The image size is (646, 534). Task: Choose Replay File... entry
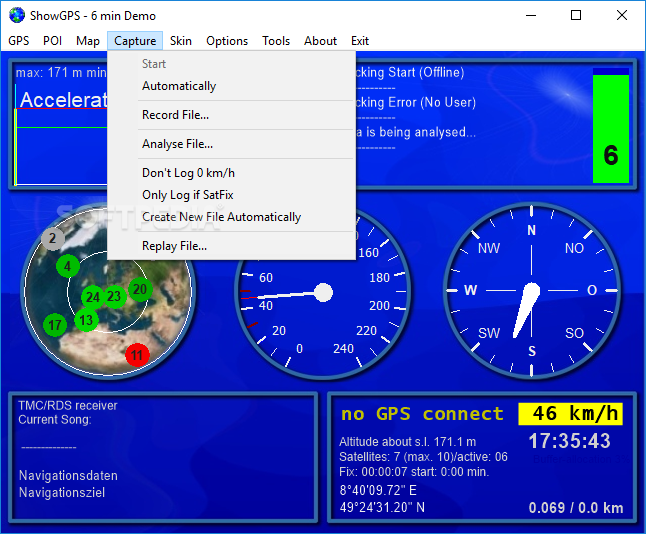pos(231,246)
